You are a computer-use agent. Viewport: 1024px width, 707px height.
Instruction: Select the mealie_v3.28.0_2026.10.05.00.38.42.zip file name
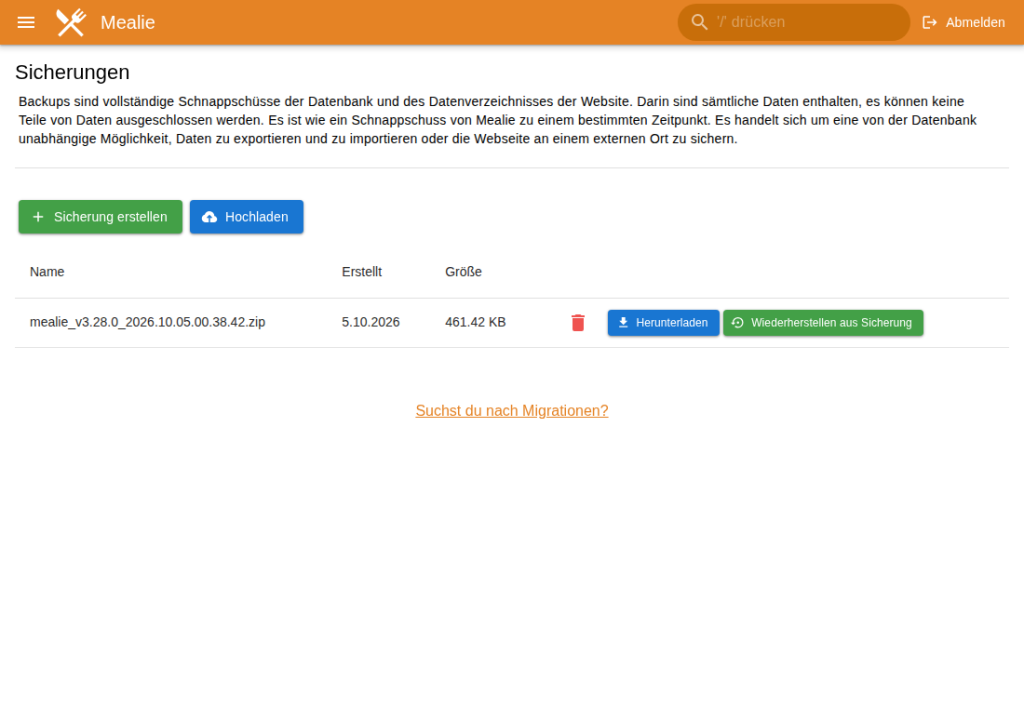148,322
